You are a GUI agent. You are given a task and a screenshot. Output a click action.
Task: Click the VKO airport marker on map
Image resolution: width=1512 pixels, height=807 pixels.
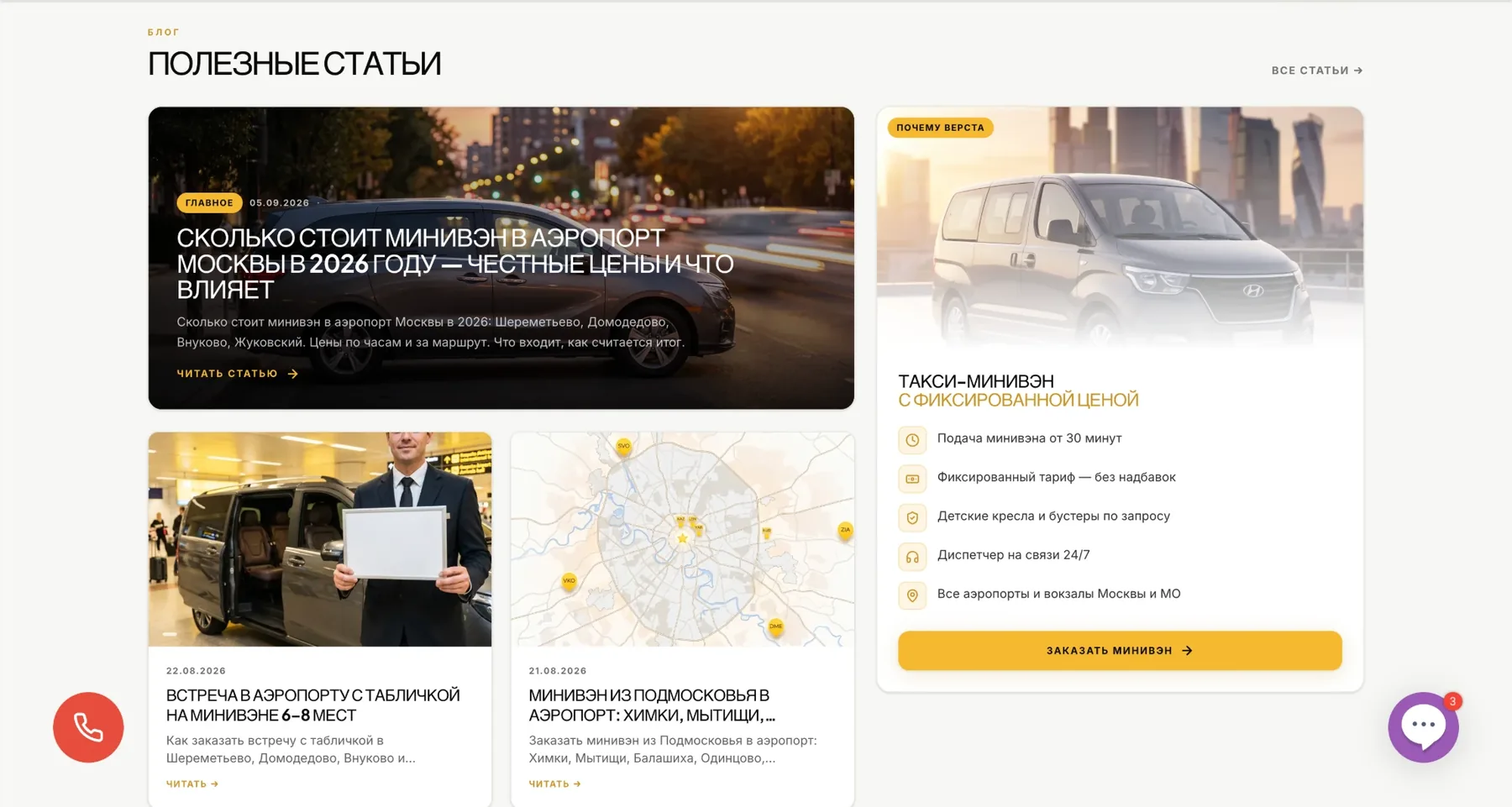pyautogui.click(x=569, y=581)
